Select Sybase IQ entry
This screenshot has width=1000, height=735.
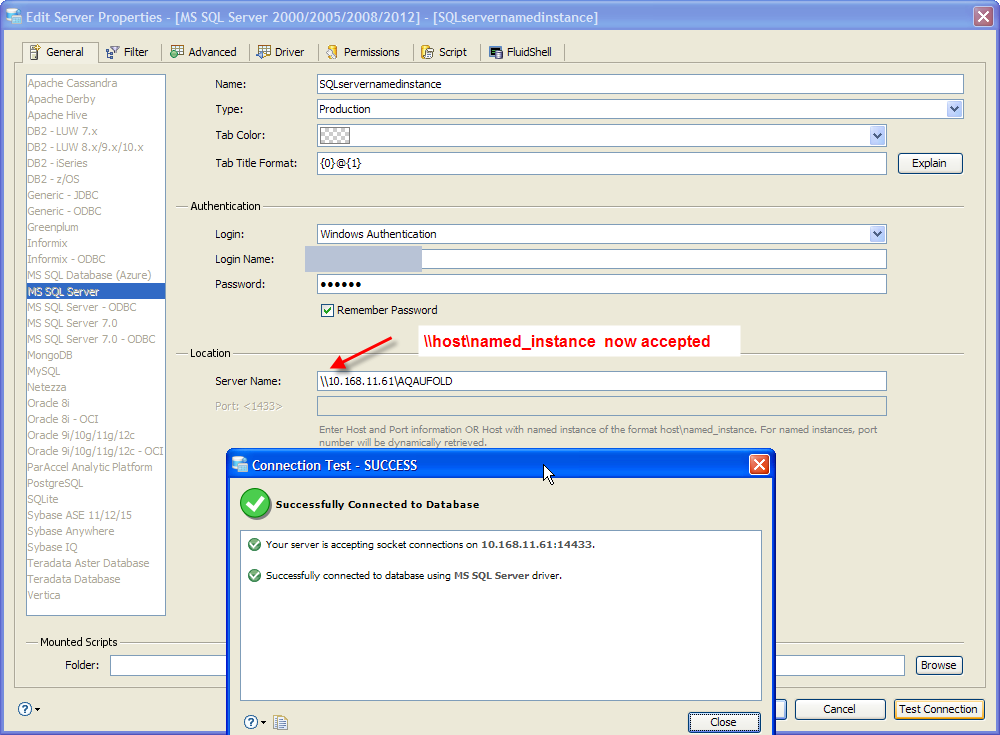52,547
